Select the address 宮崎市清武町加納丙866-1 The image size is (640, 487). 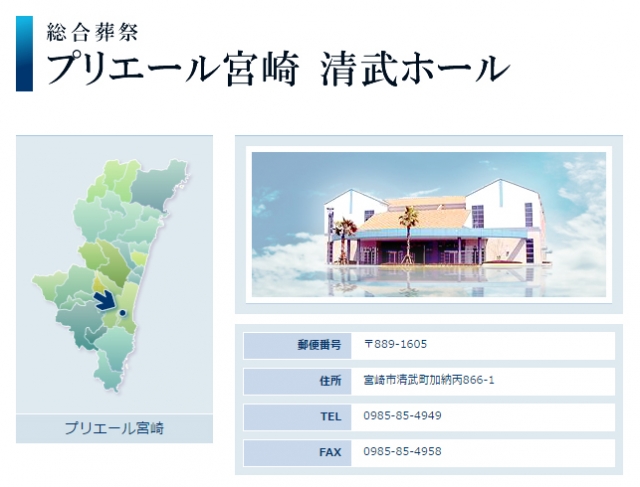tap(429, 381)
